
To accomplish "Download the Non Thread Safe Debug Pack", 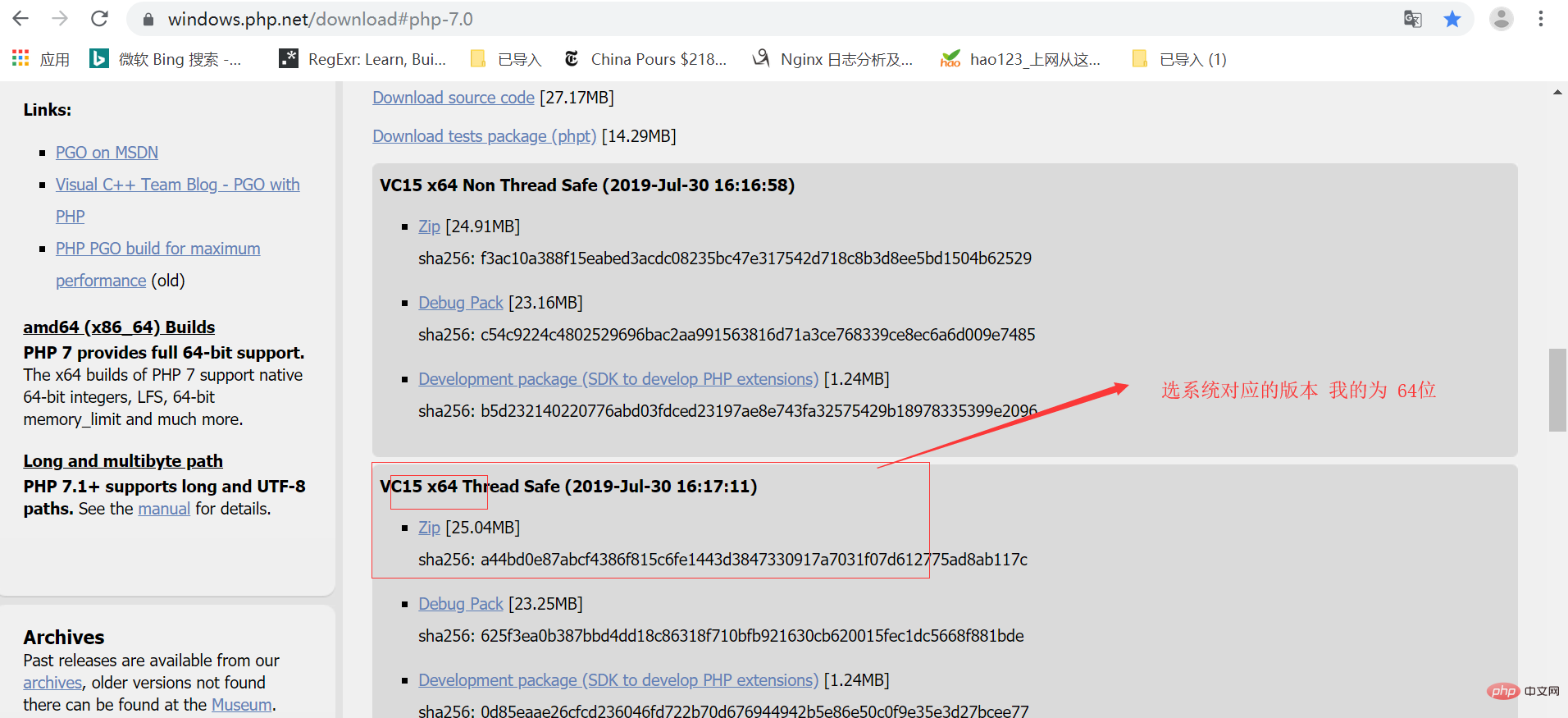I will 461,303.
